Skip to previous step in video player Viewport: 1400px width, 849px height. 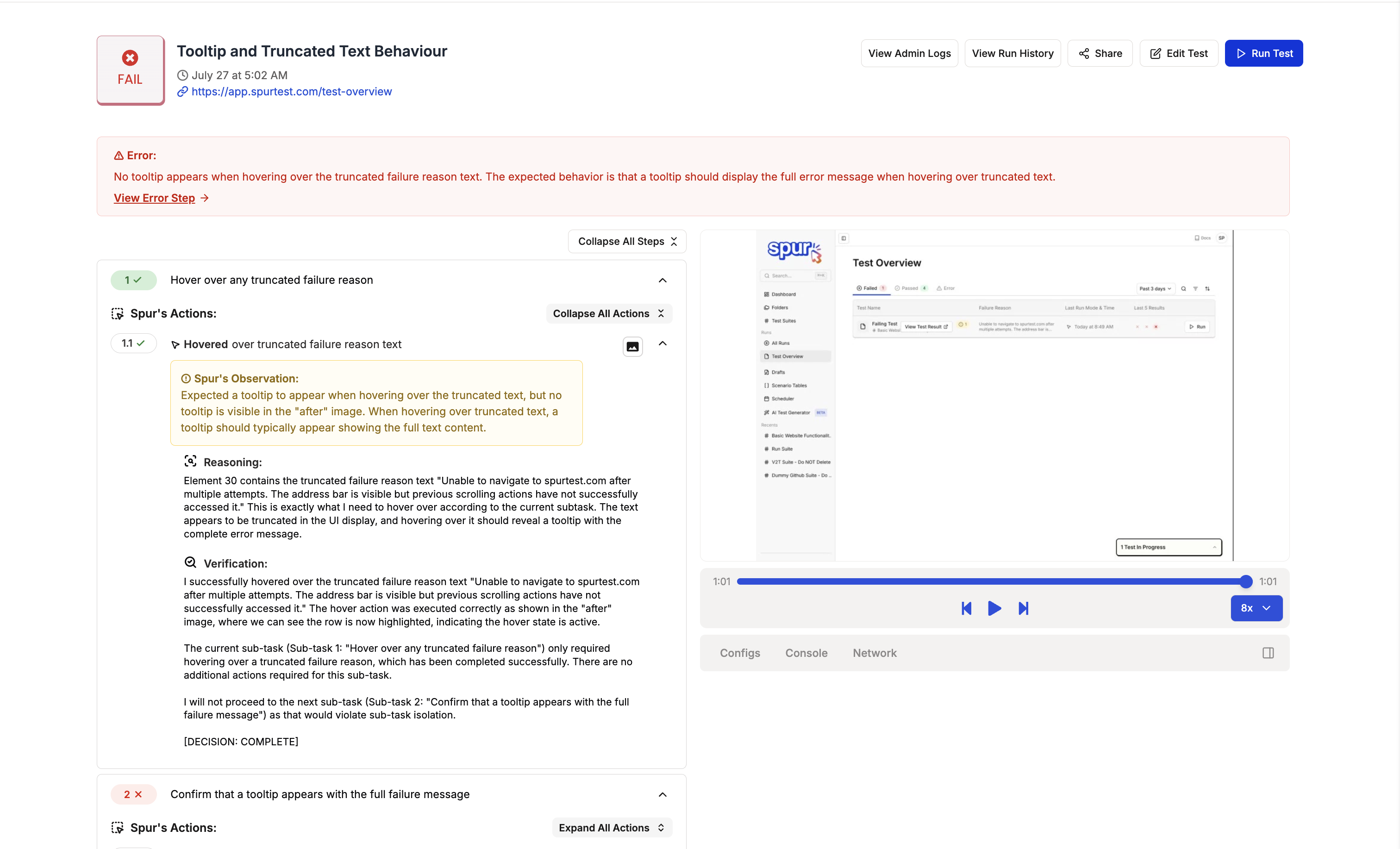(966, 608)
